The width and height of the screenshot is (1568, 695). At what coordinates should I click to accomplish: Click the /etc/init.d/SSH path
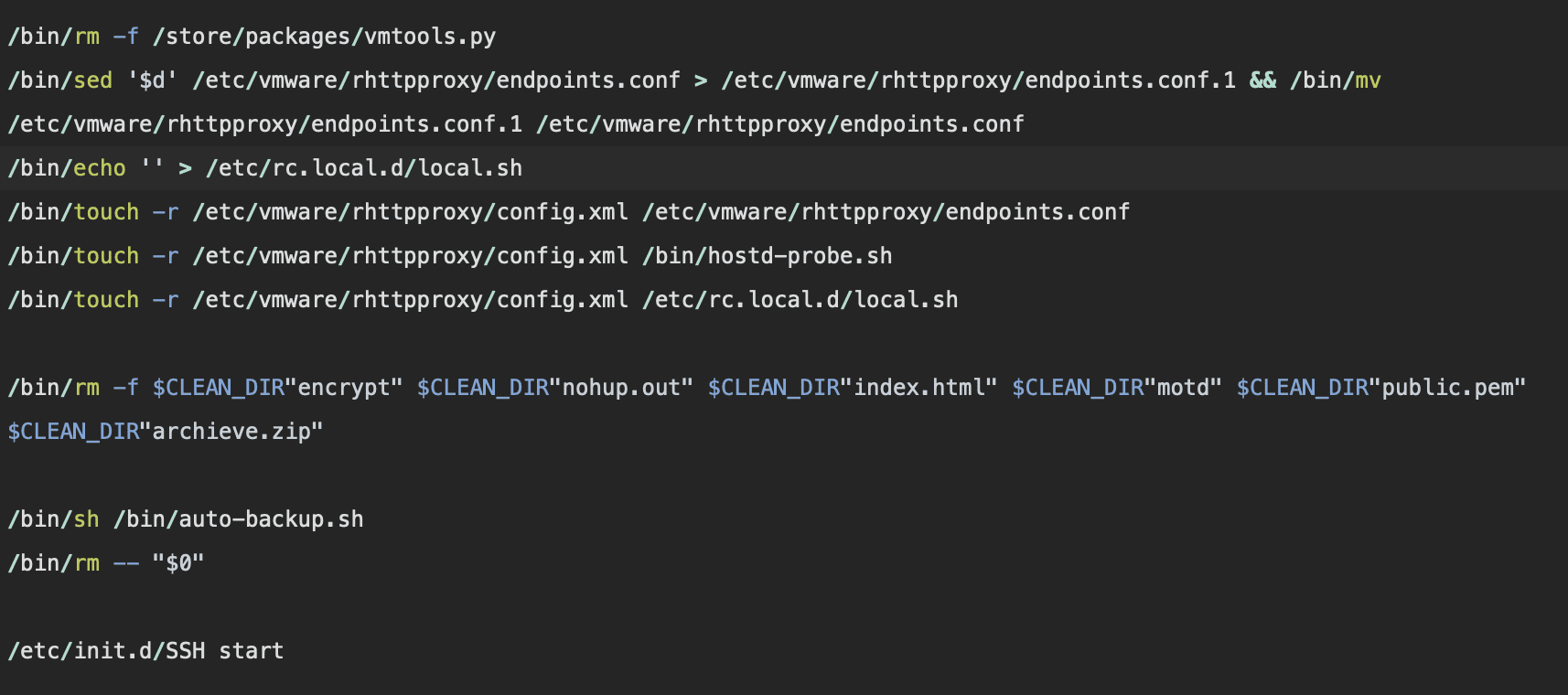[106, 651]
